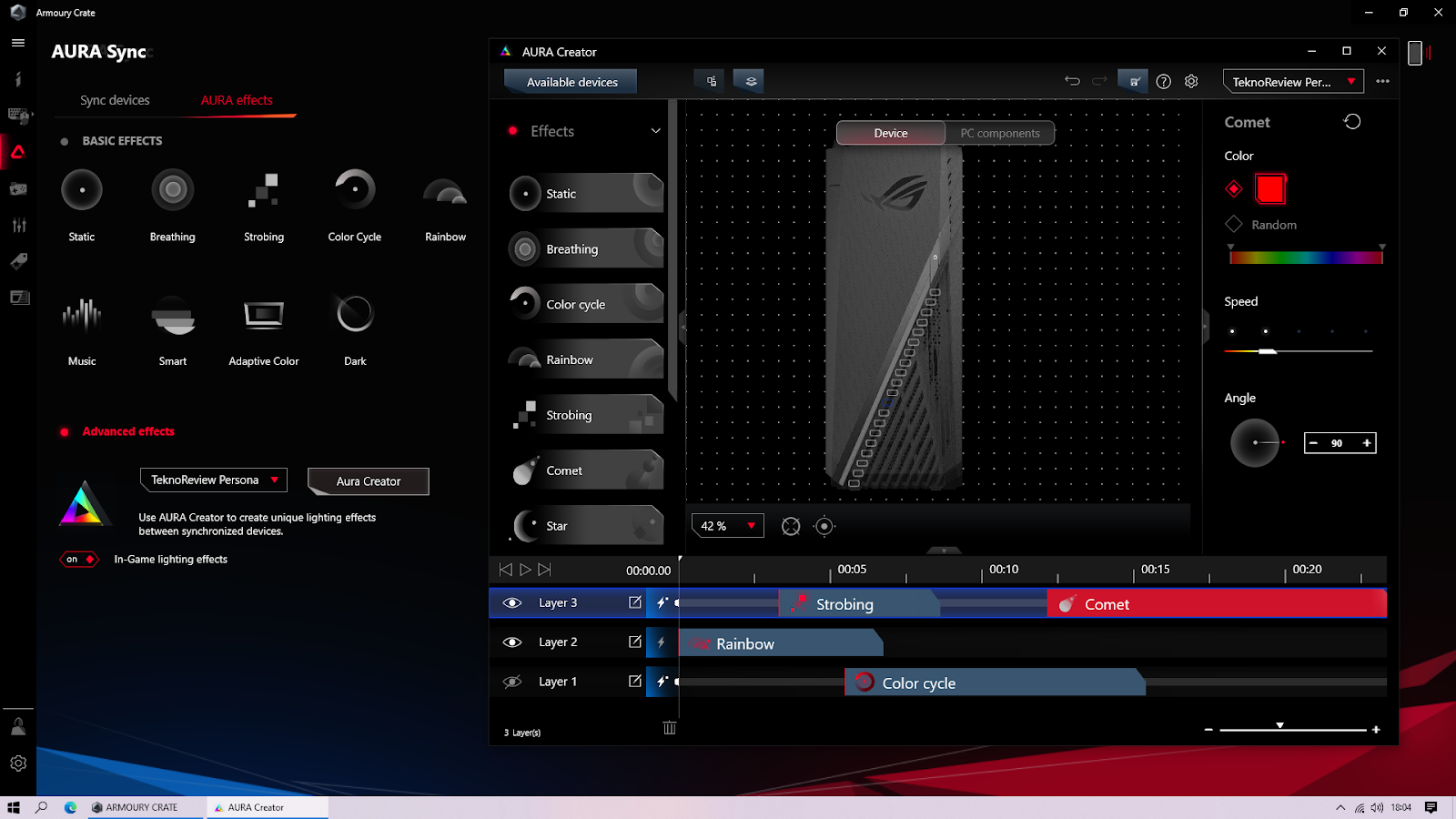Click the fit-to-view icon beside zoom
1456x819 pixels.
[x=791, y=526]
